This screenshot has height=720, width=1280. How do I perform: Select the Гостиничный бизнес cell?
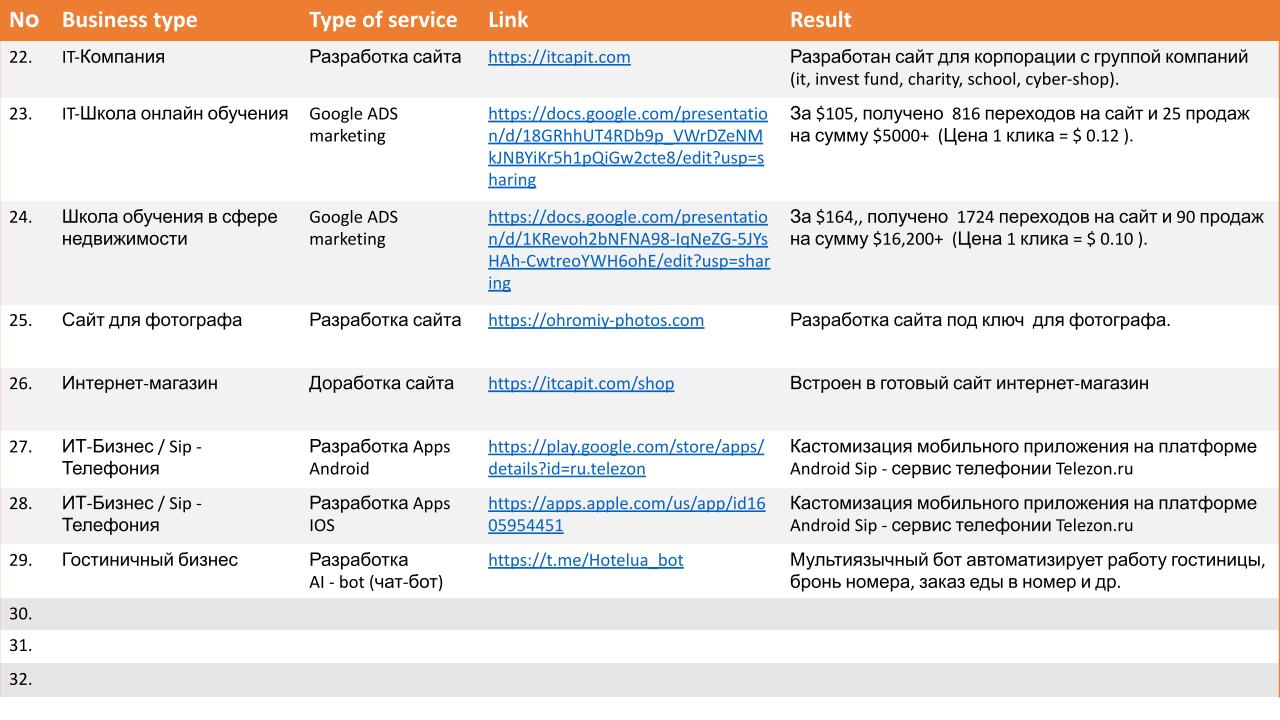(150, 560)
